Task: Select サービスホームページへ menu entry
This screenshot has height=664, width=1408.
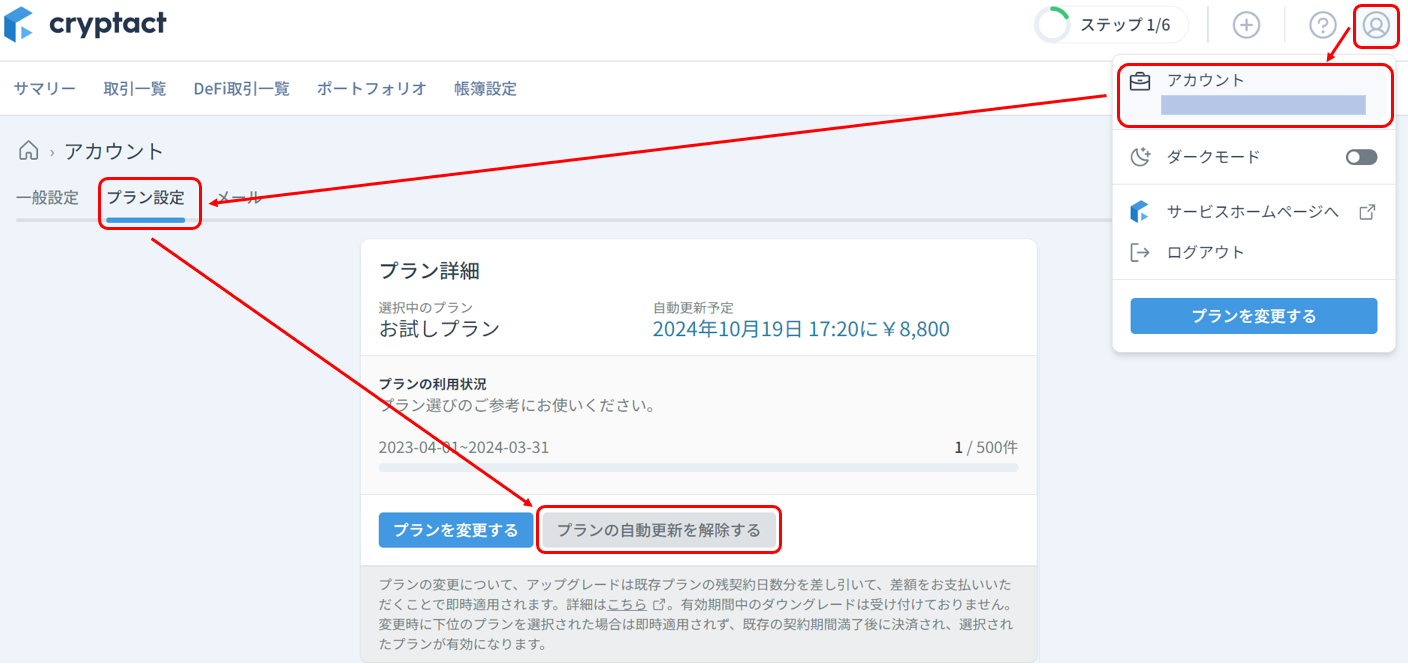Action: click(1254, 212)
